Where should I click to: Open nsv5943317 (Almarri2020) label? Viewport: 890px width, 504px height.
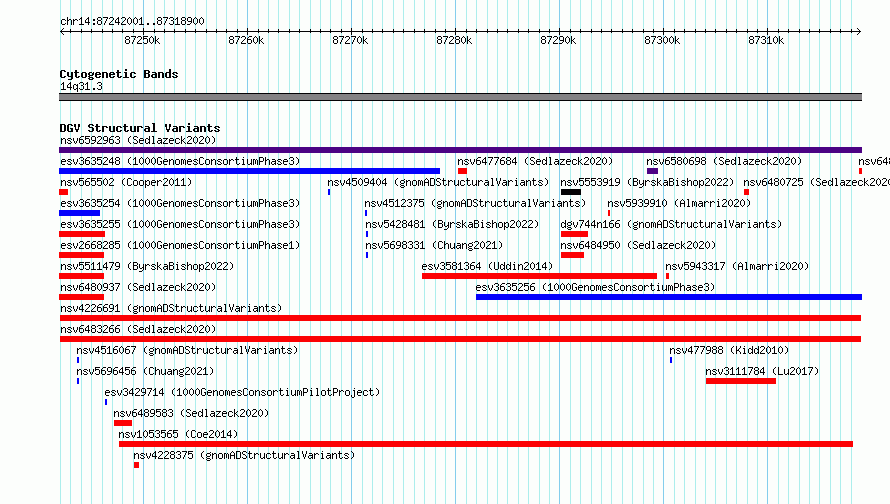(x=737, y=266)
